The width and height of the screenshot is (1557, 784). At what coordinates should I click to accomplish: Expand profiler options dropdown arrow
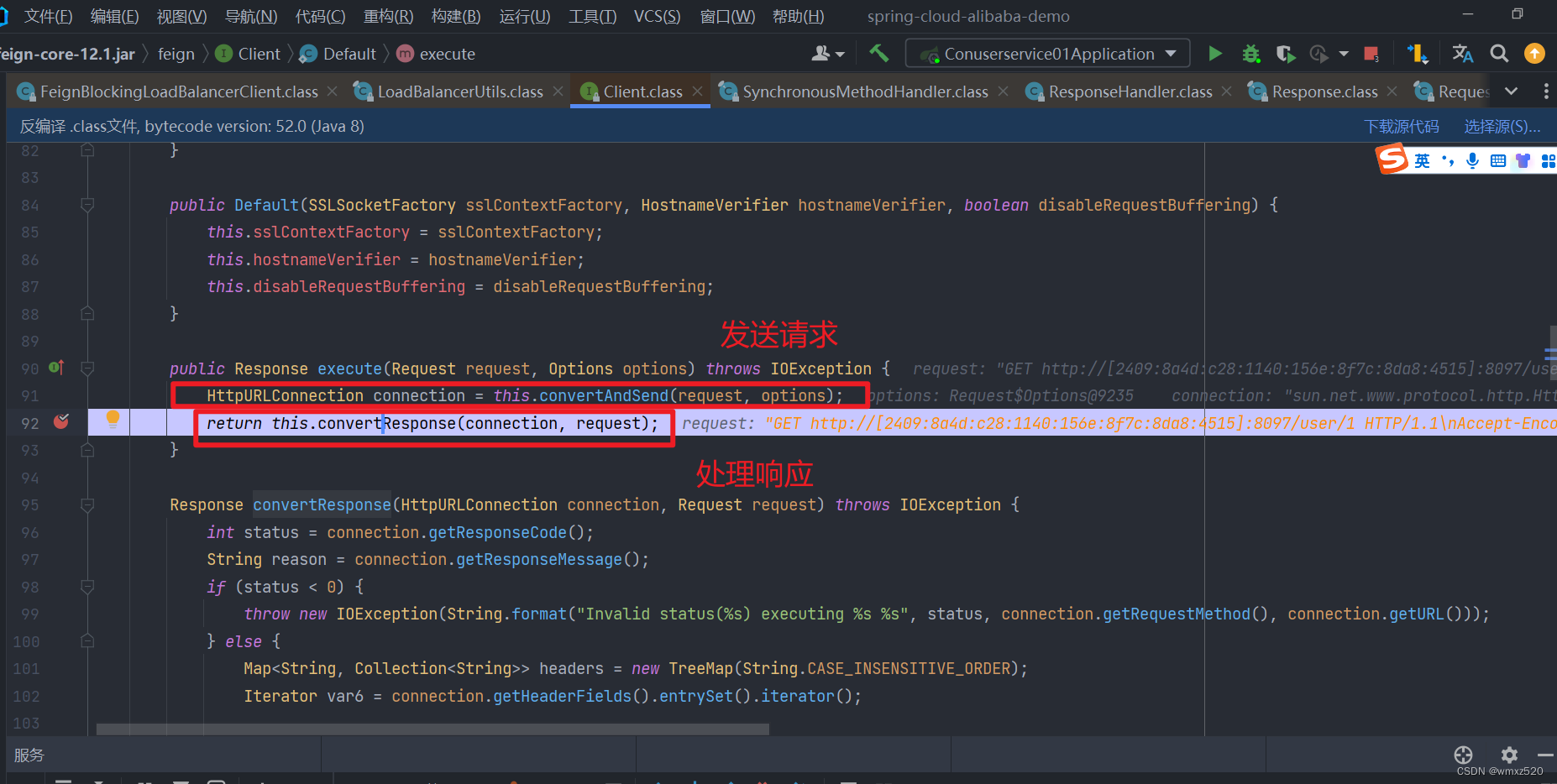pyautogui.click(x=1344, y=54)
